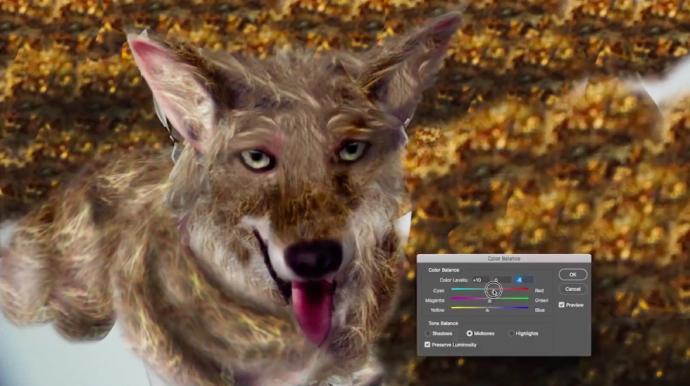690x386 pixels.
Task: Select the Midtones radio button
Action: tap(470, 334)
